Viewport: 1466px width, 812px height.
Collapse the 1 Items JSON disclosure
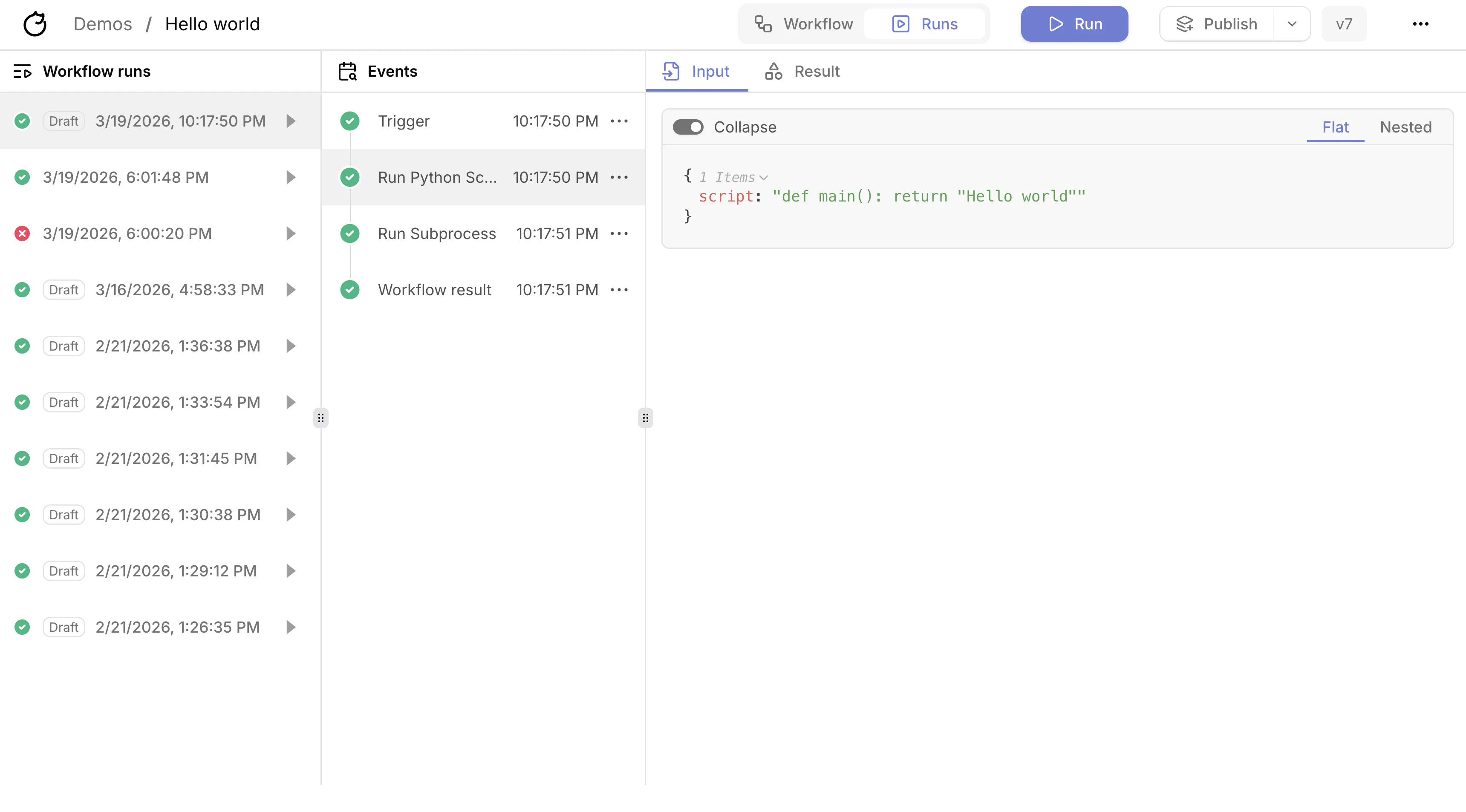764,177
